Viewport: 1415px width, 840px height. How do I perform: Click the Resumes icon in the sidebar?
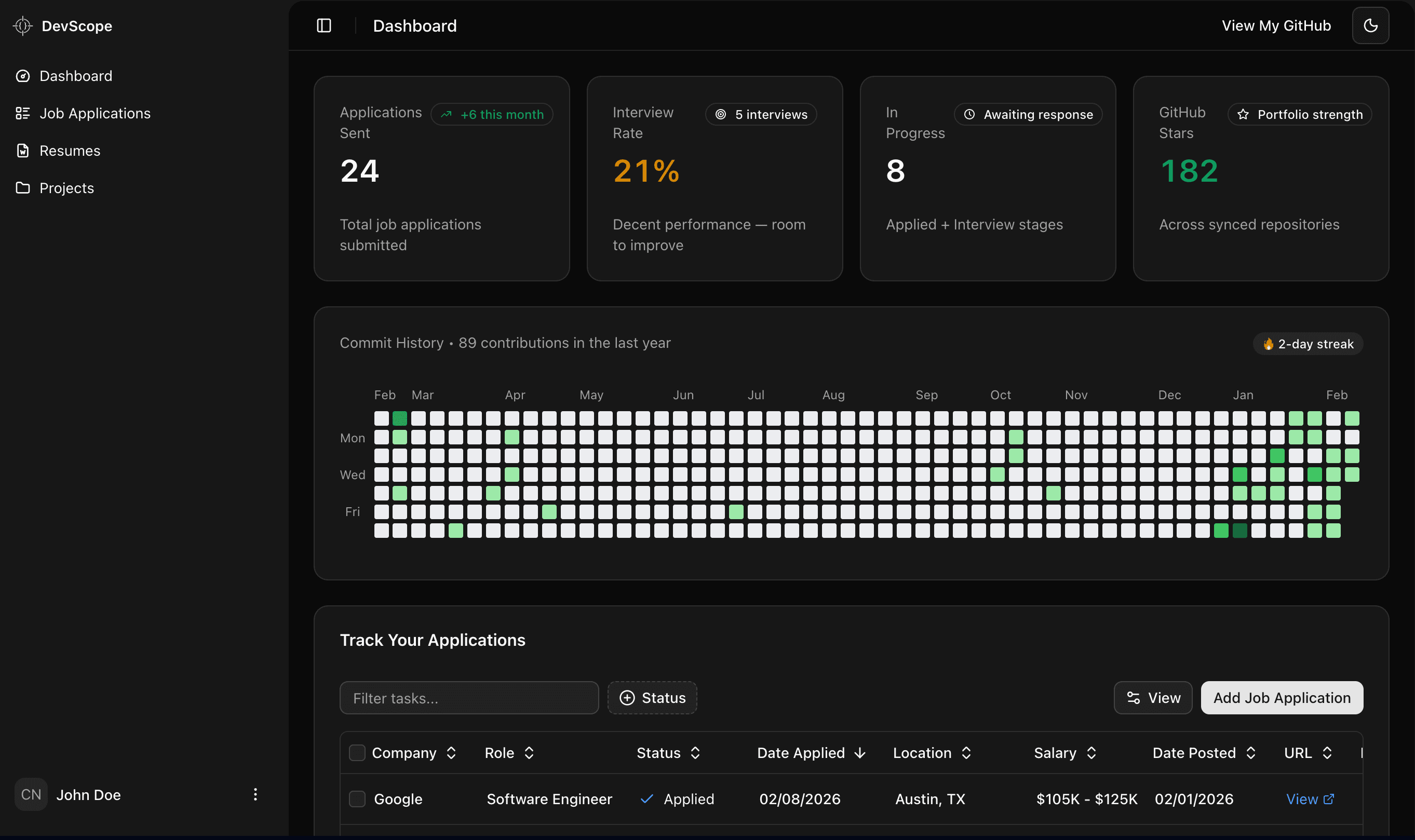[x=23, y=150]
